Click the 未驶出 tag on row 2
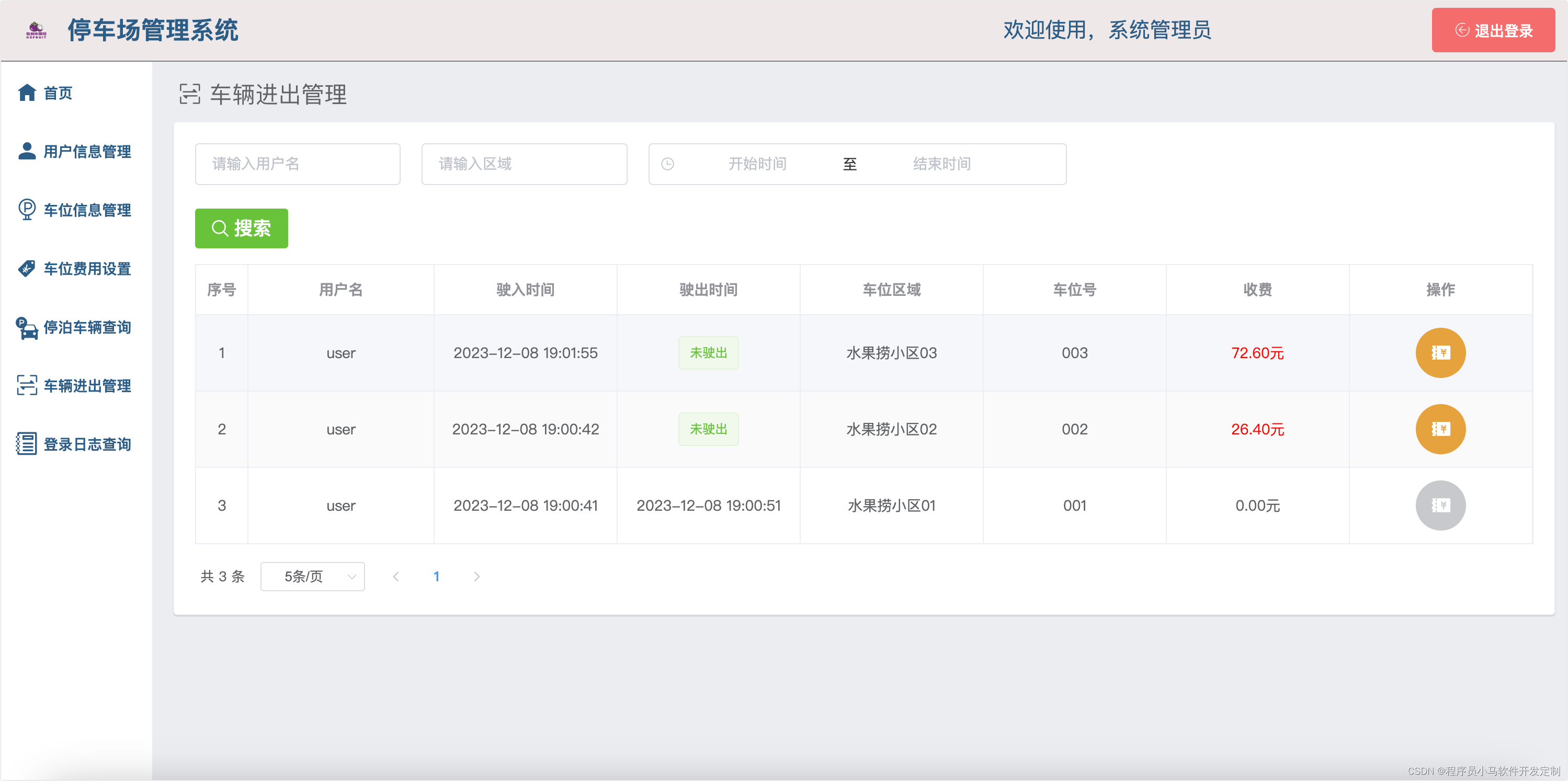Viewport: 1568px width, 781px height. (x=708, y=429)
